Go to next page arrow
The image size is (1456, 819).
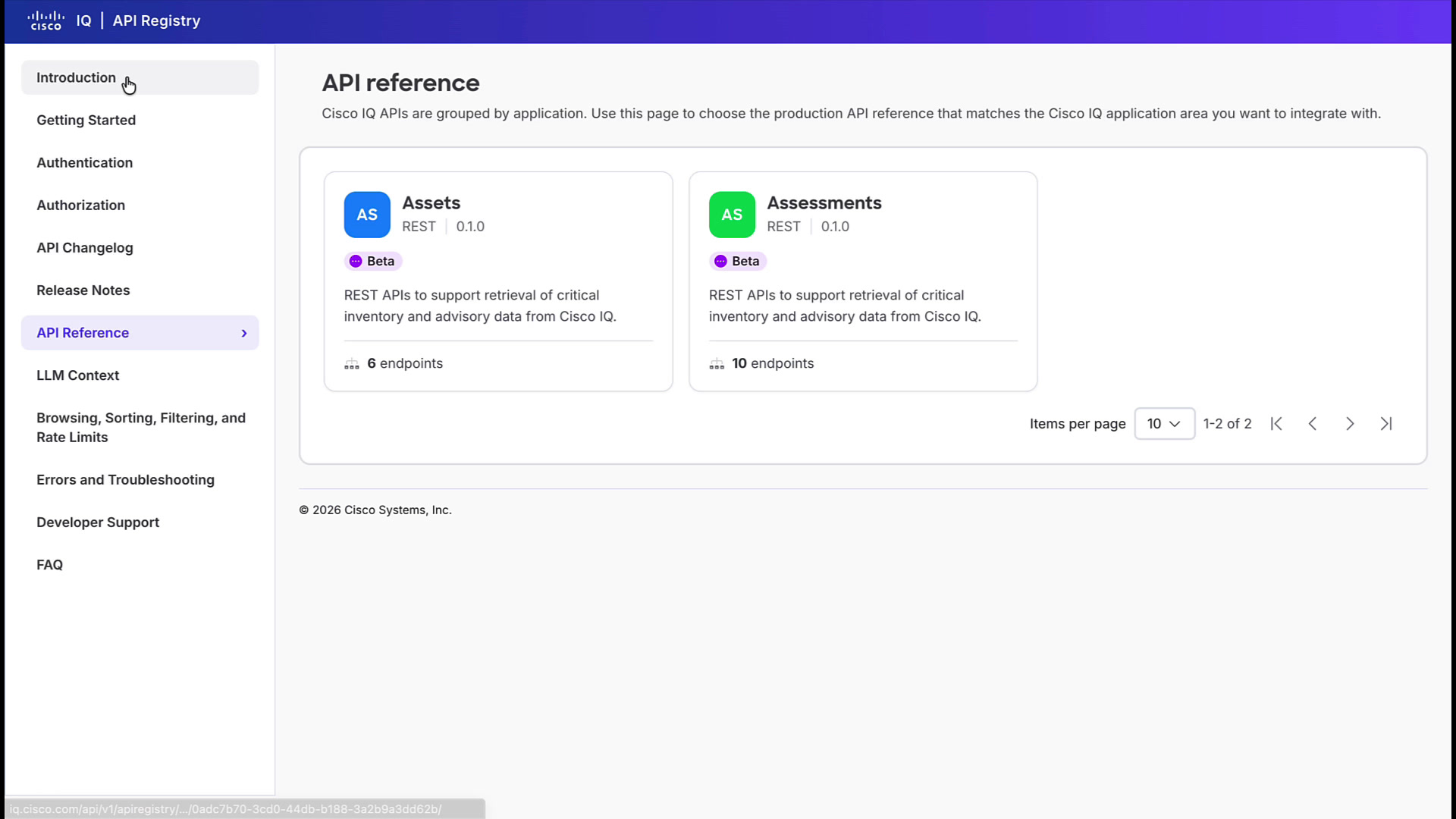point(1350,424)
